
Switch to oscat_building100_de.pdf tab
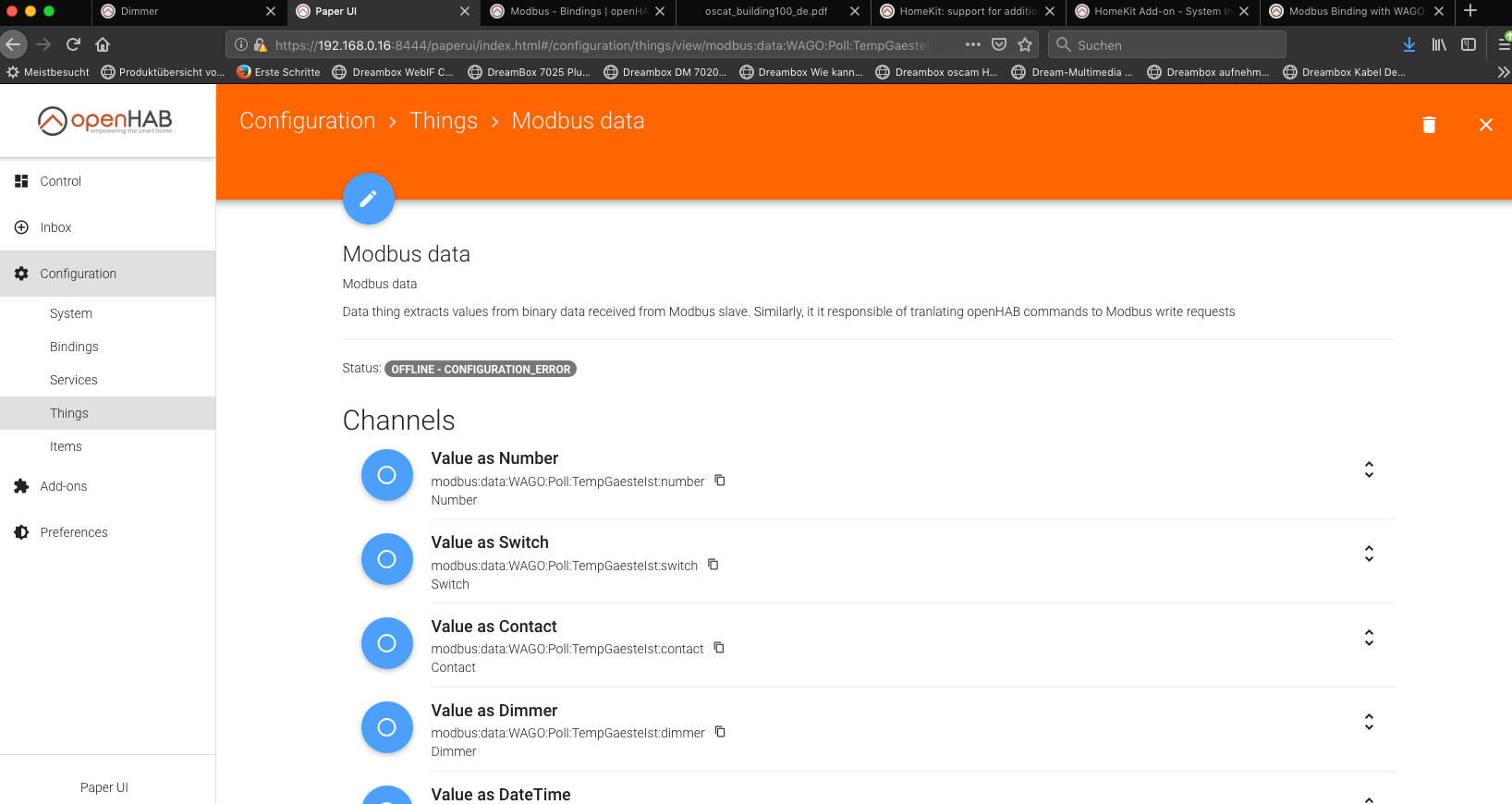[773, 11]
